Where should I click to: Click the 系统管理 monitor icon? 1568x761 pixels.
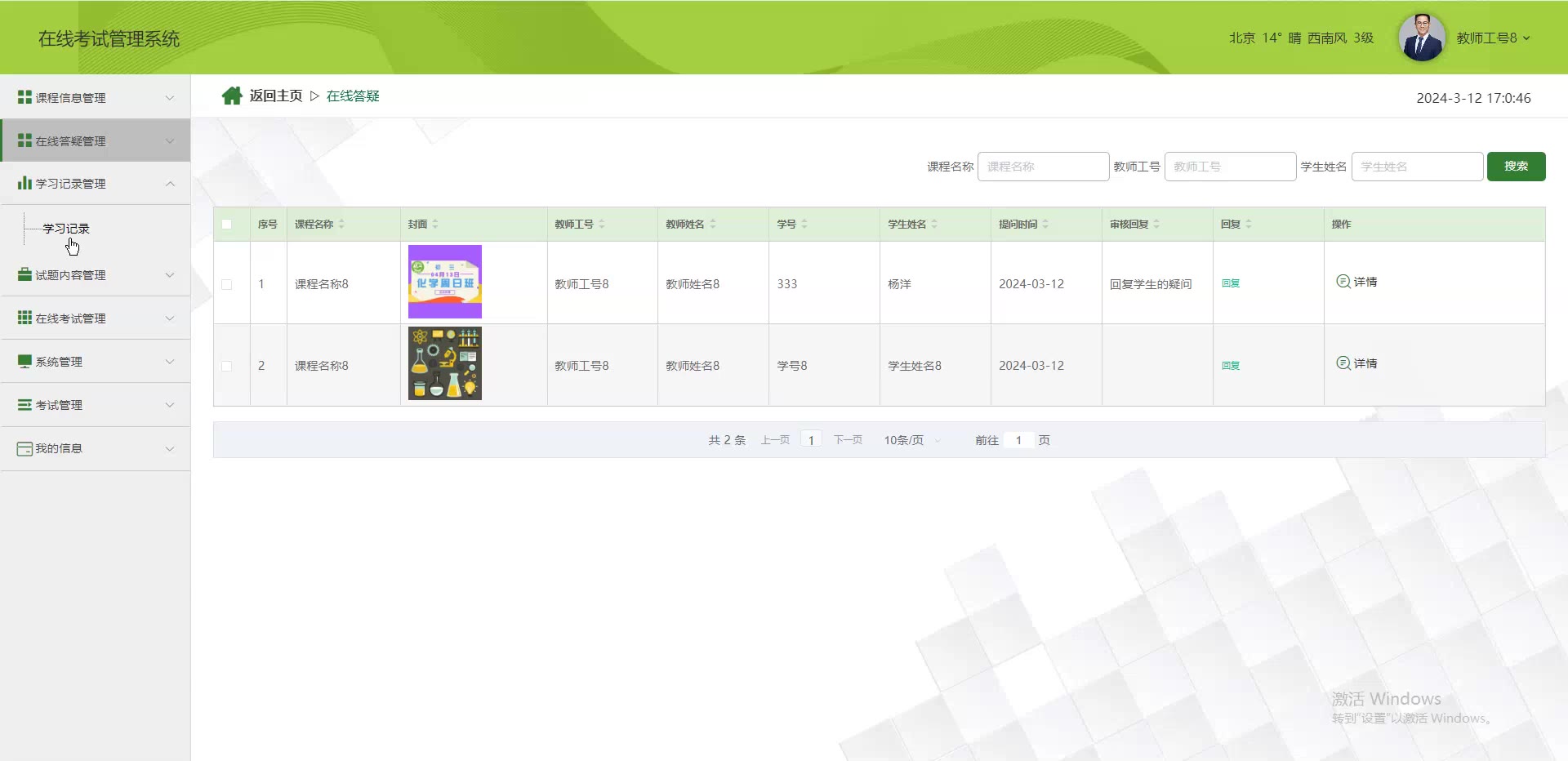coord(24,361)
